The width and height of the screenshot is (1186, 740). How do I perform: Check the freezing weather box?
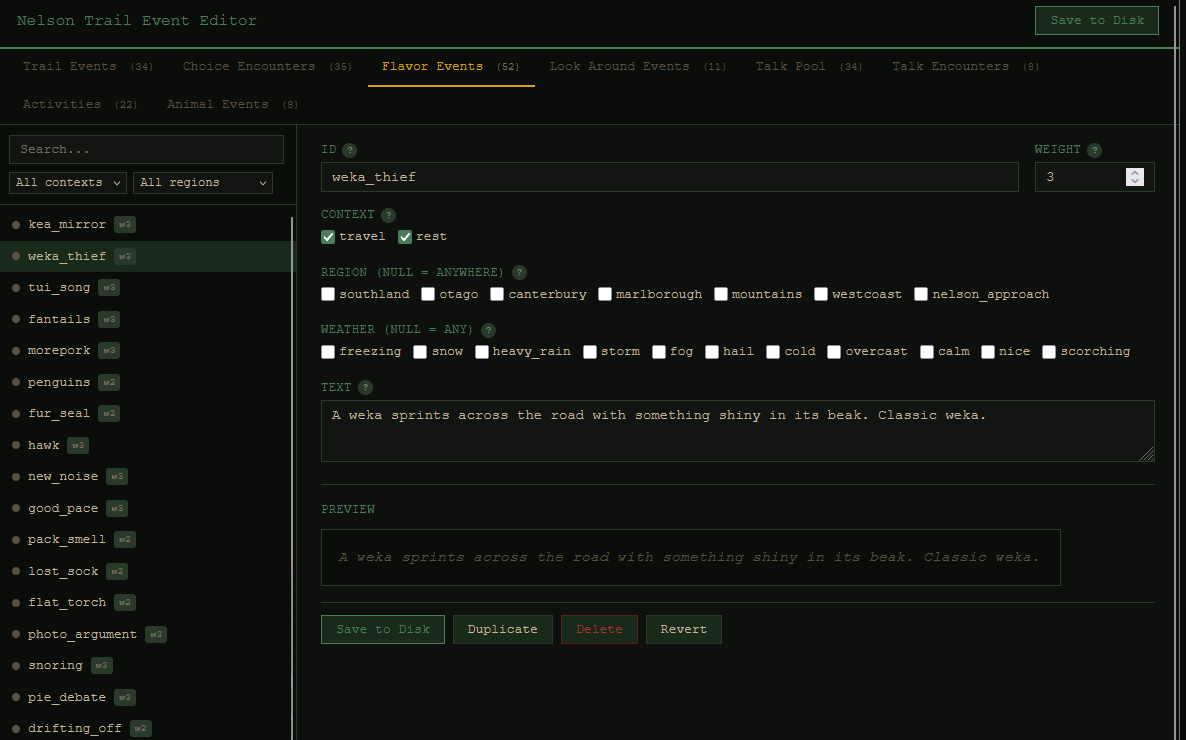(328, 352)
